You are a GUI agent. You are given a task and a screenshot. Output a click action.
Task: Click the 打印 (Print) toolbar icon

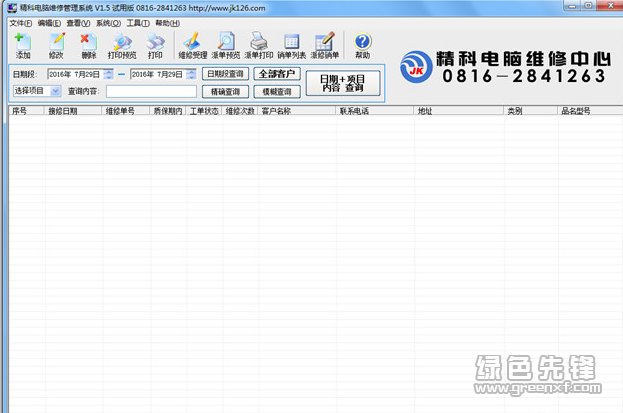155,46
